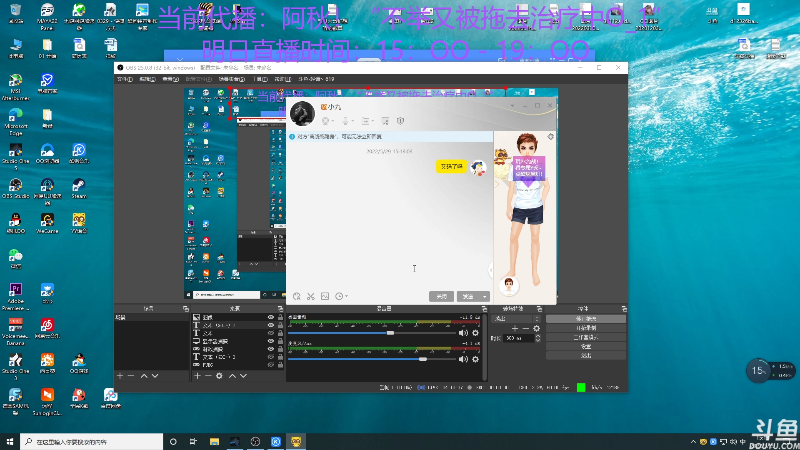This screenshot has height=450, width=800.
Task: Add a scene transition with plus icon
Action: click(515, 328)
